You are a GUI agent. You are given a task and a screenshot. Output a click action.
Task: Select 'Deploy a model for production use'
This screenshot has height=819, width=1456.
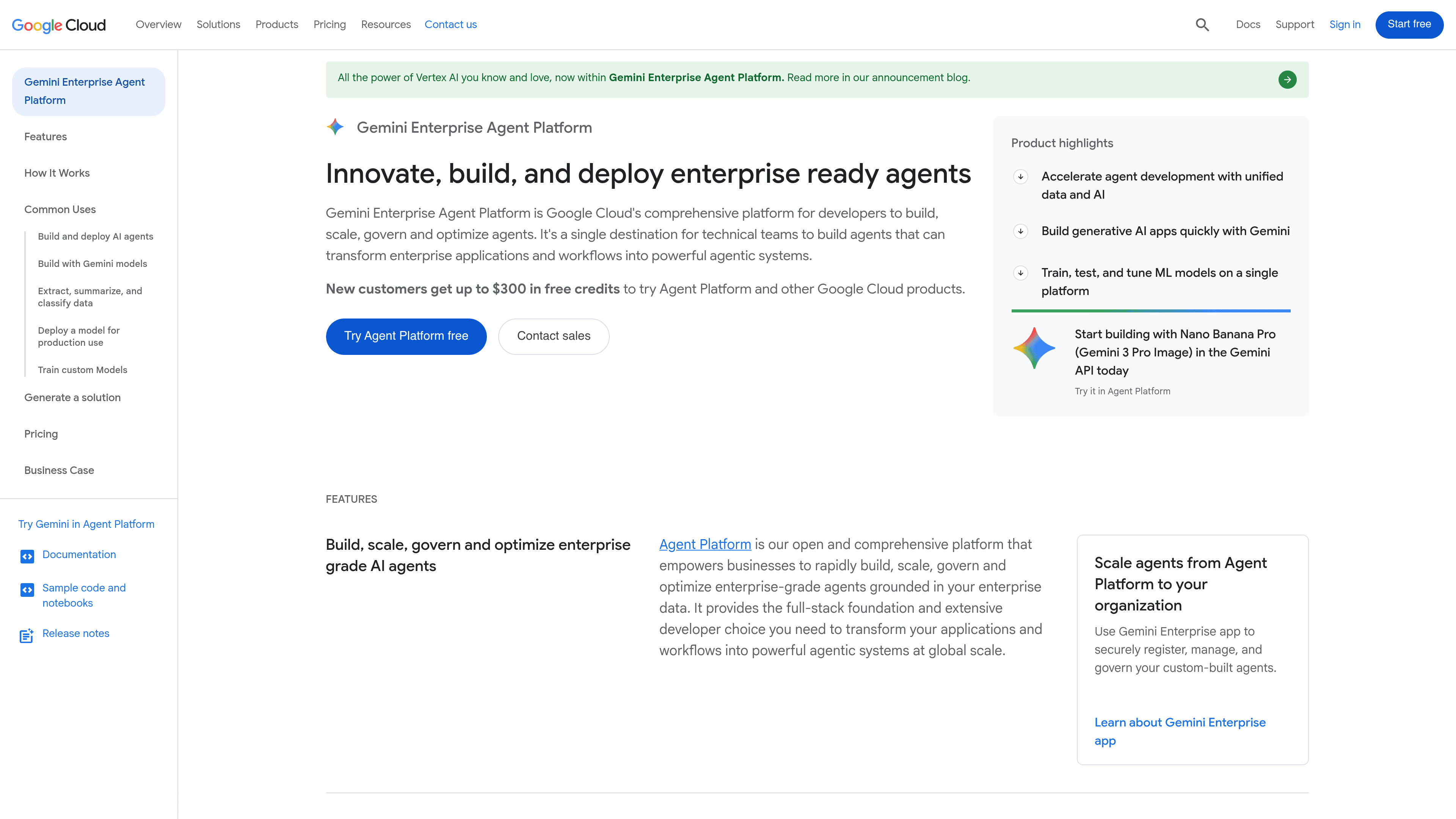coord(78,336)
